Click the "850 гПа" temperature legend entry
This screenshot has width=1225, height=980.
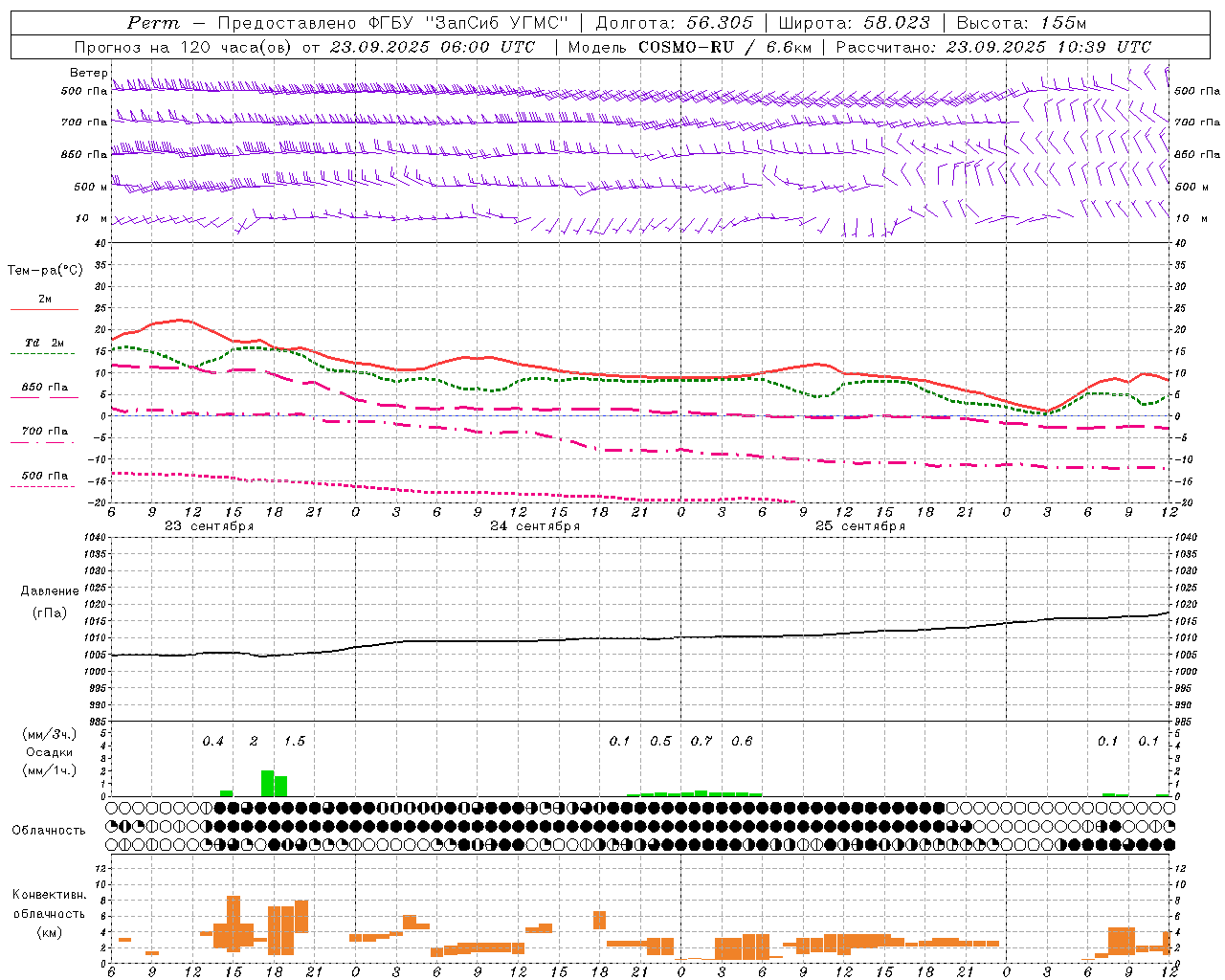point(45,388)
